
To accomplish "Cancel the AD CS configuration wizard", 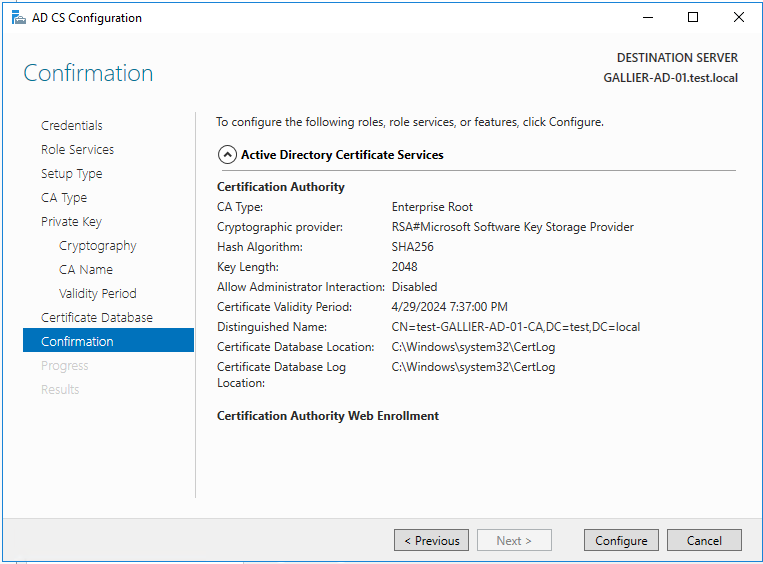I will click(x=704, y=540).
